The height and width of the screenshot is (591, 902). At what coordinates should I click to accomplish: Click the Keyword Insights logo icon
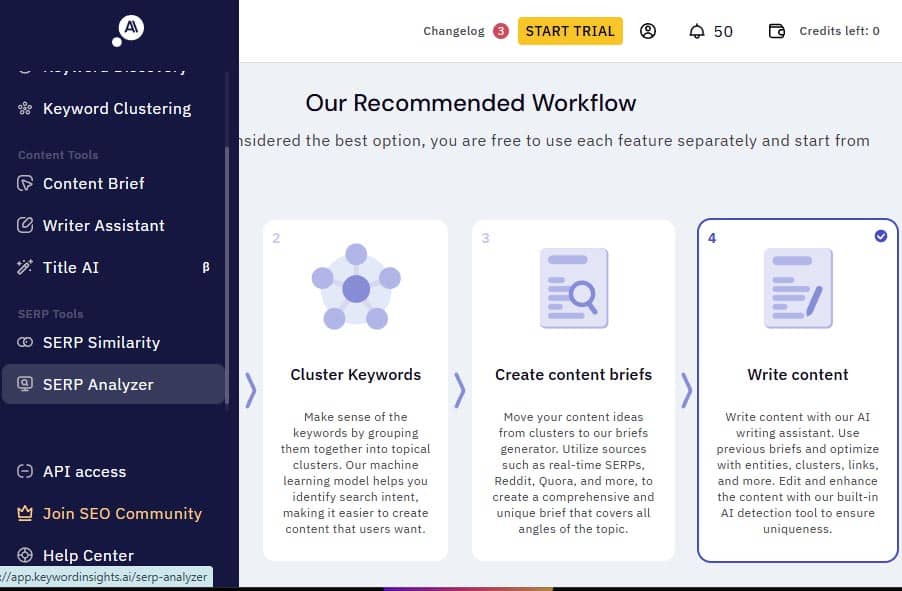click(129, 31)
